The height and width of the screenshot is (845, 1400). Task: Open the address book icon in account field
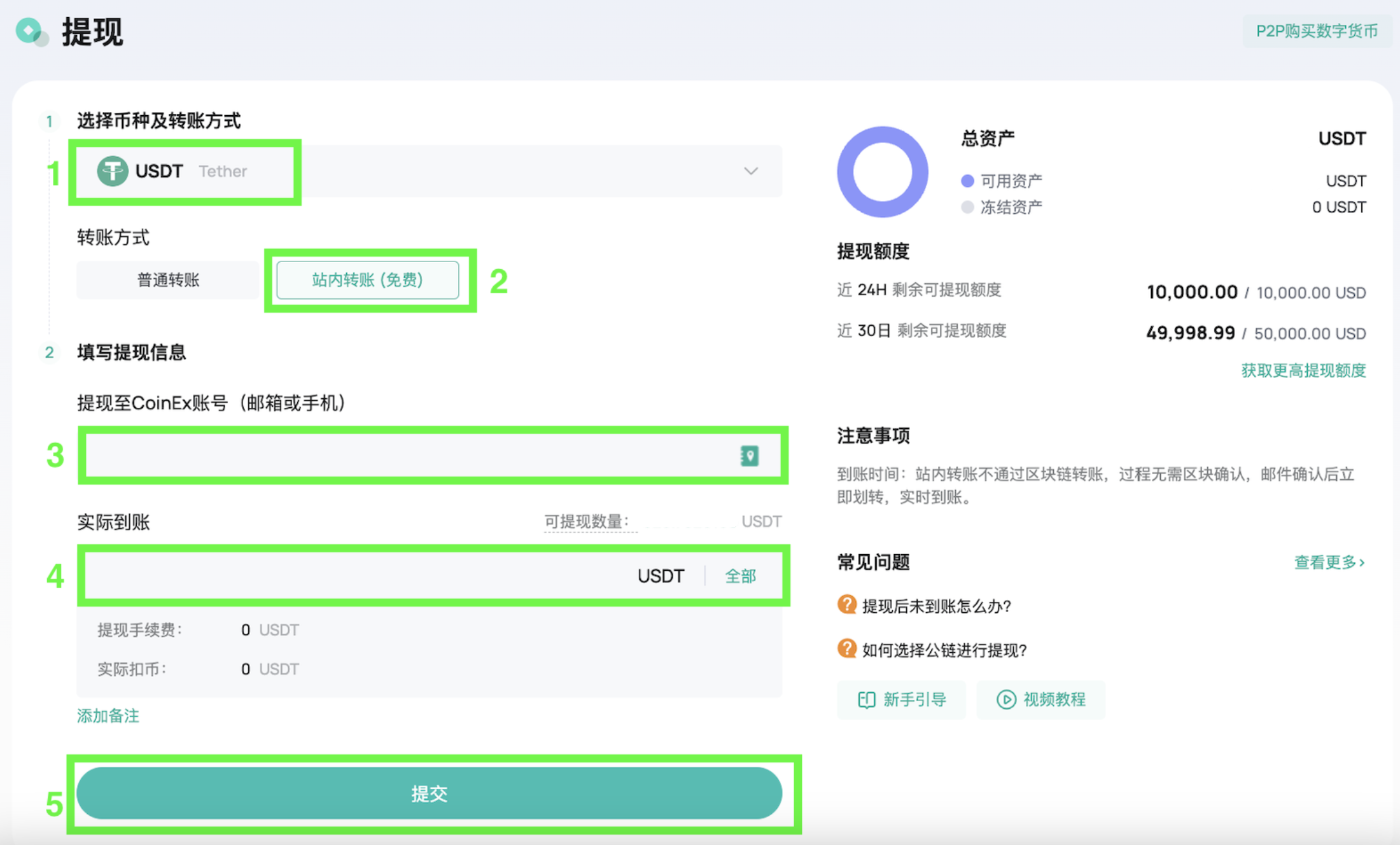(750, 456)
